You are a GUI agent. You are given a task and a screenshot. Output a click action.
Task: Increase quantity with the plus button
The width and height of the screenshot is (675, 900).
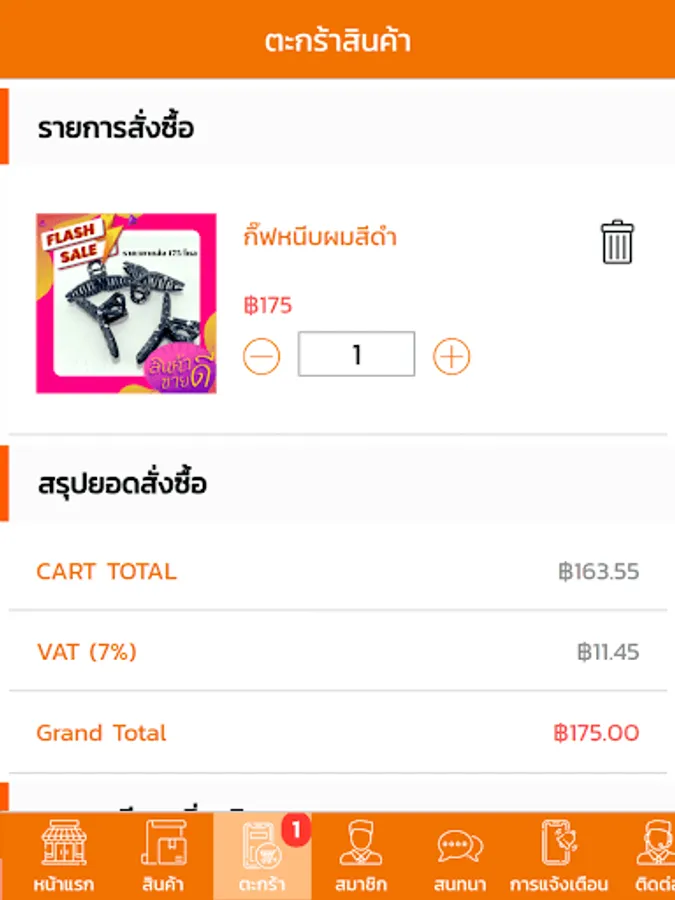(x=451, y=356)
